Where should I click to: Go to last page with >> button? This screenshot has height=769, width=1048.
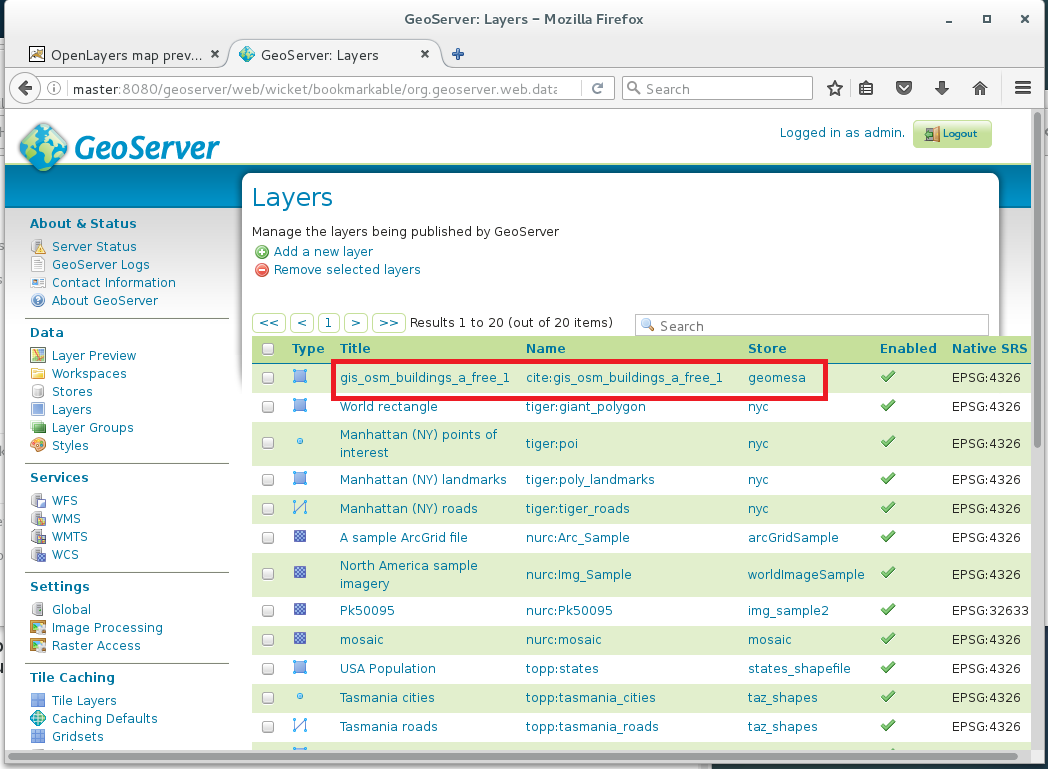tap(389, 323)
